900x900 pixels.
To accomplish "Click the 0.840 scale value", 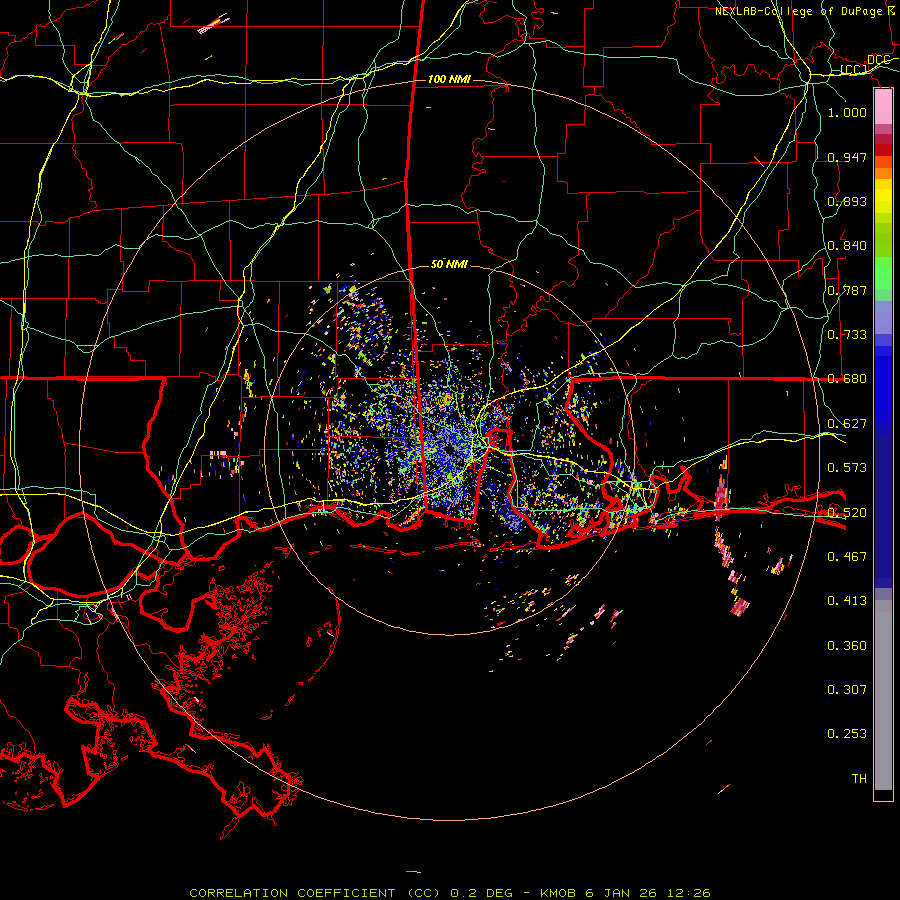I will coord(847,246).
